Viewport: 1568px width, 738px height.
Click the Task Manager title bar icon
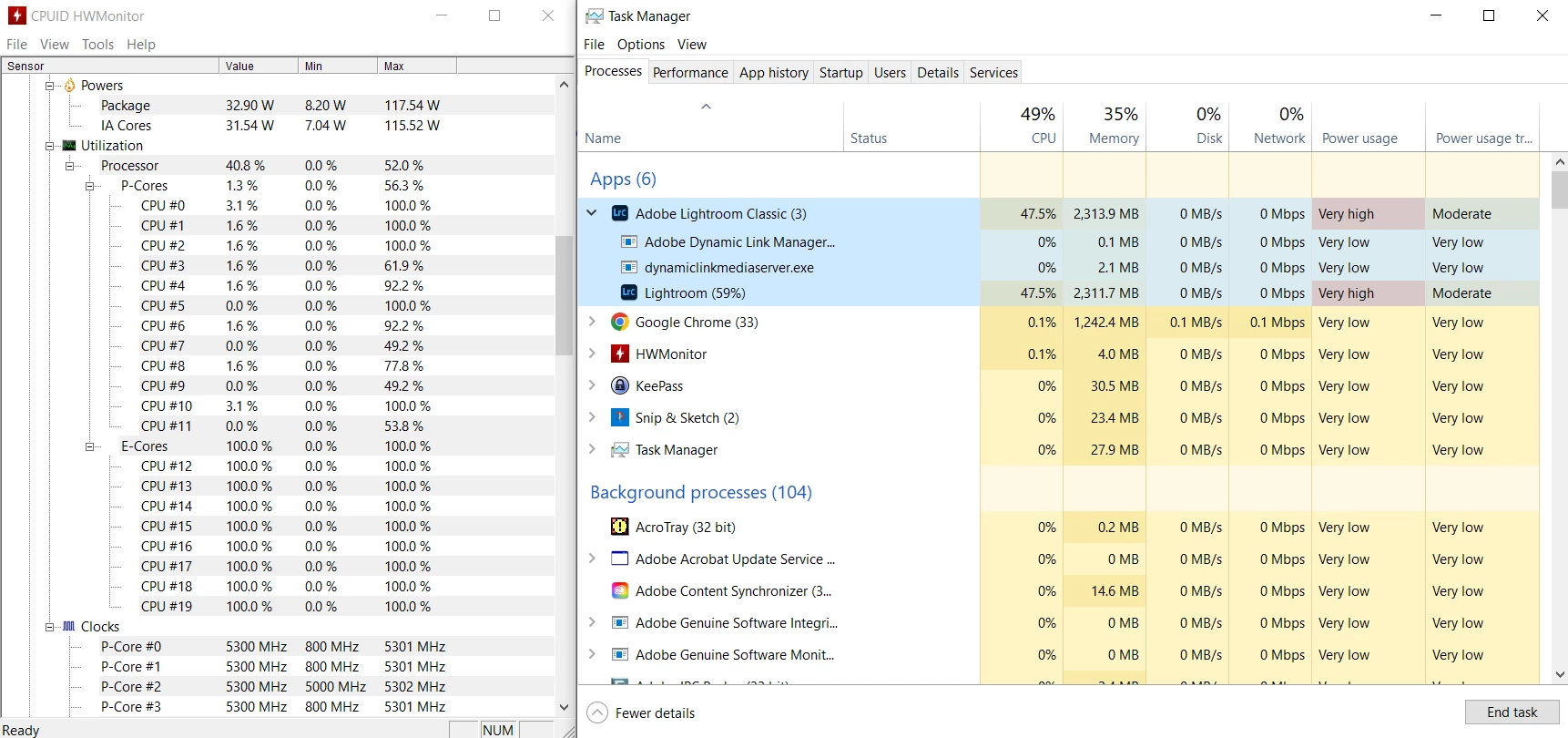595,15
